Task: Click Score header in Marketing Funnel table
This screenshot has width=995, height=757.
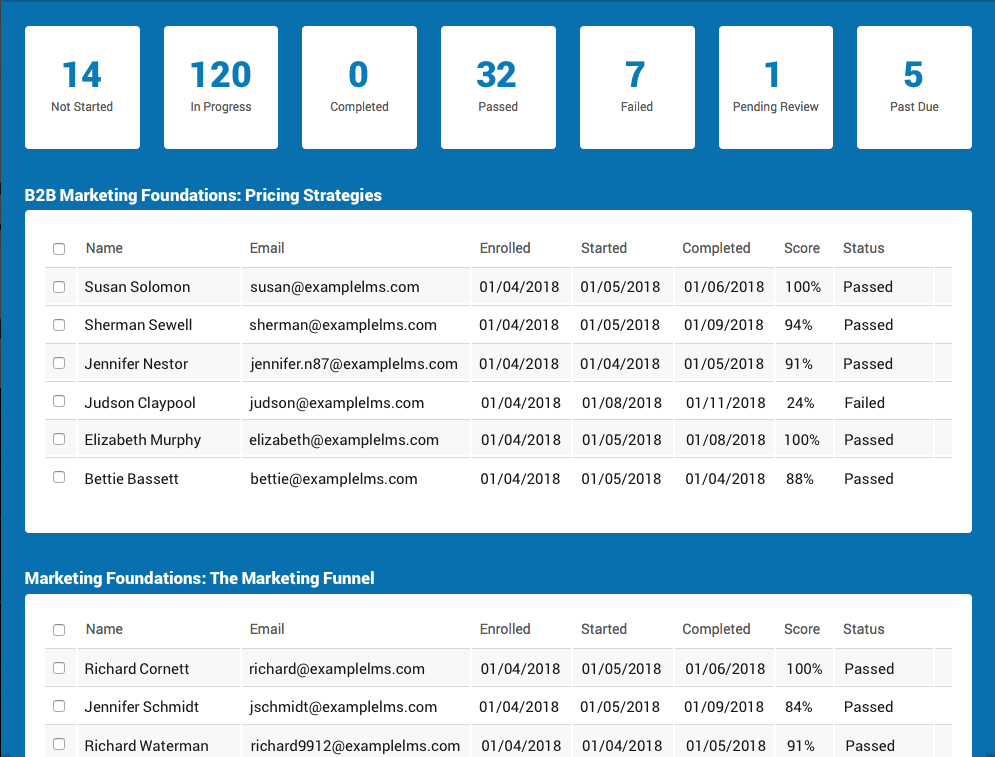Action: 802,629
